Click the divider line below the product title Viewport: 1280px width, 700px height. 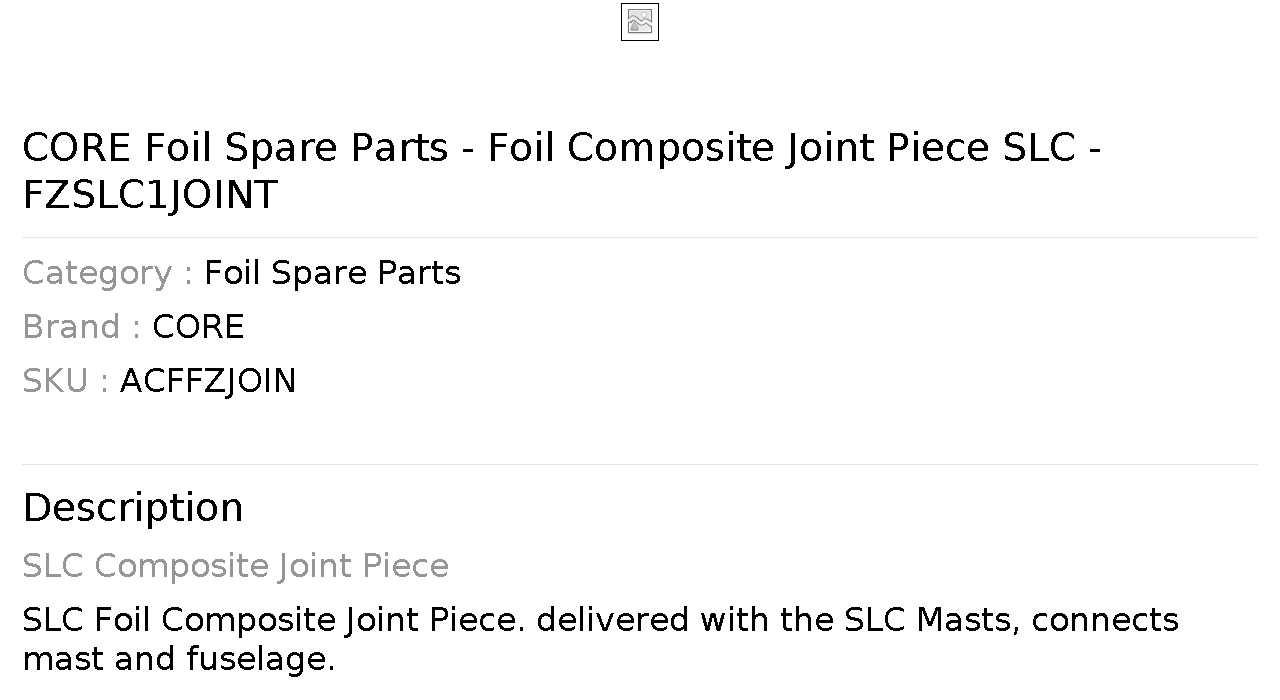[x=640, y=237]
